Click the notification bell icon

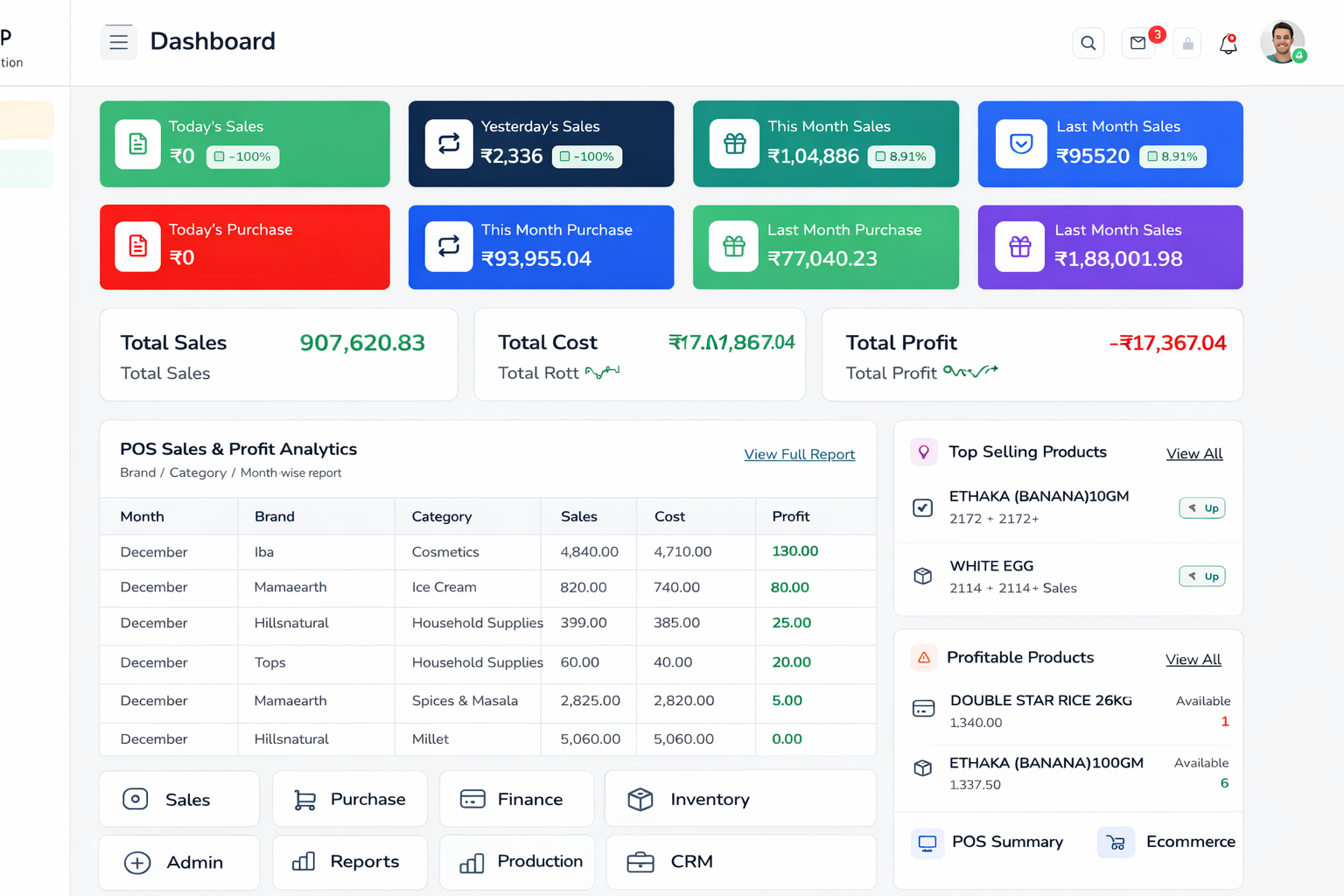(x=1228, y=44)
